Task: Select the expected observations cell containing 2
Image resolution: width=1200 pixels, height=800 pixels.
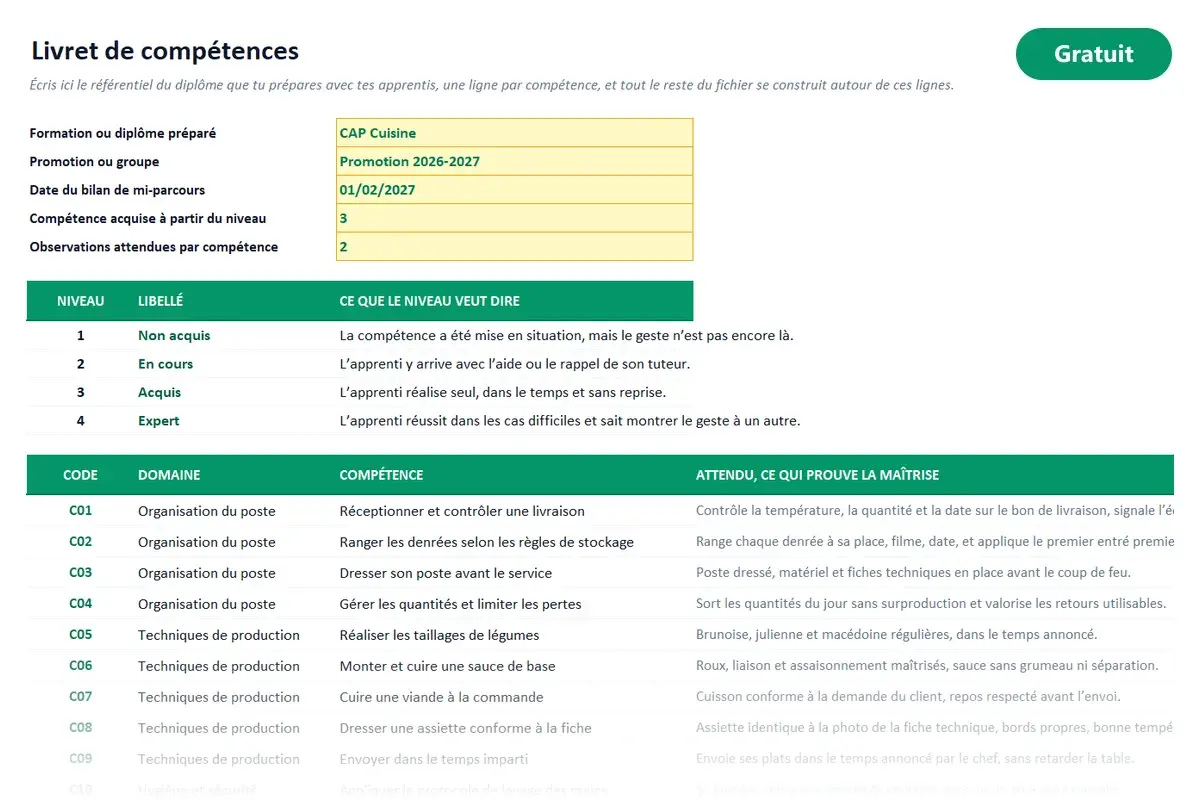Action: coord(514,246)
